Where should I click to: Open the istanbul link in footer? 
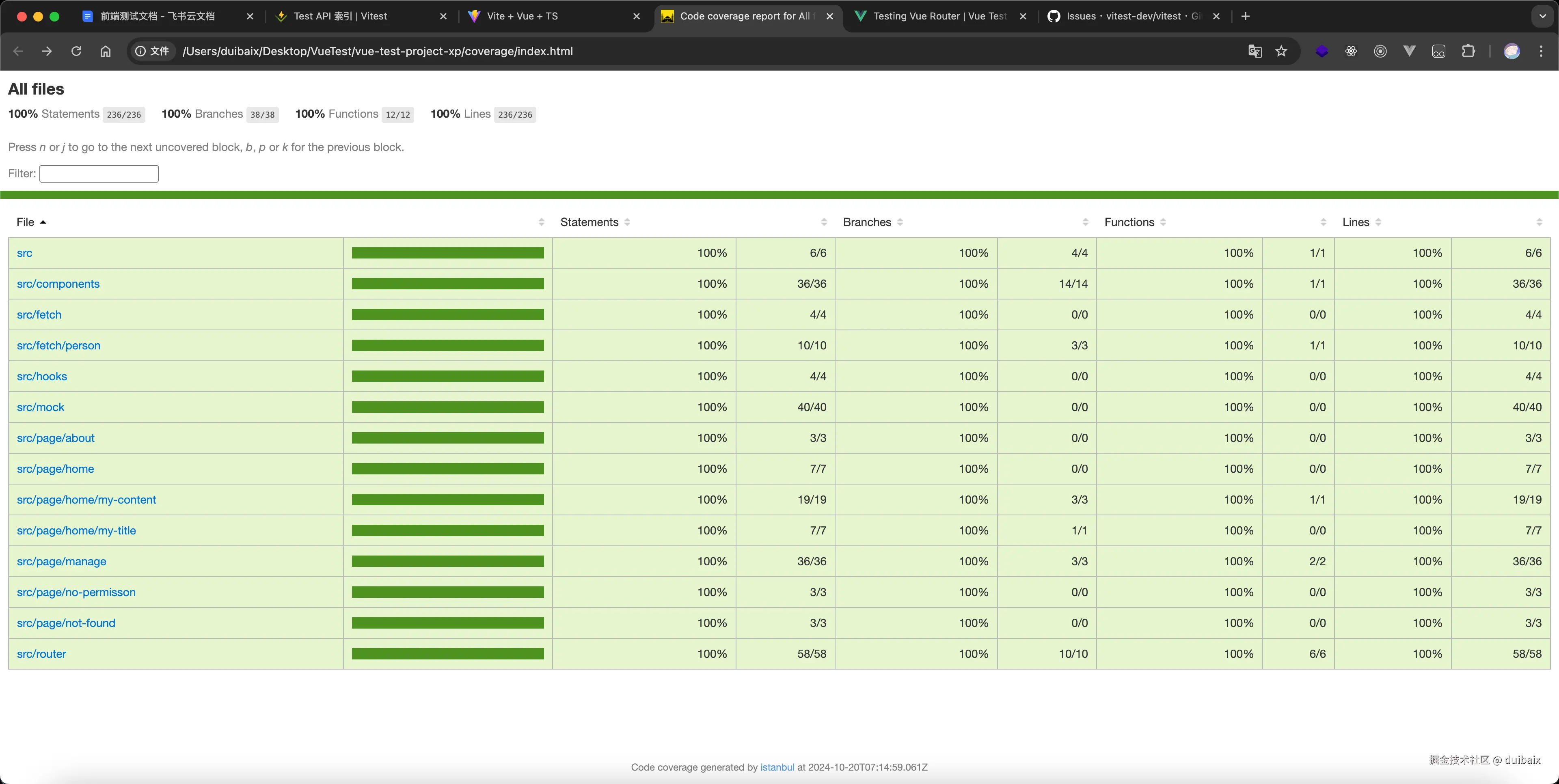point(777,767)
